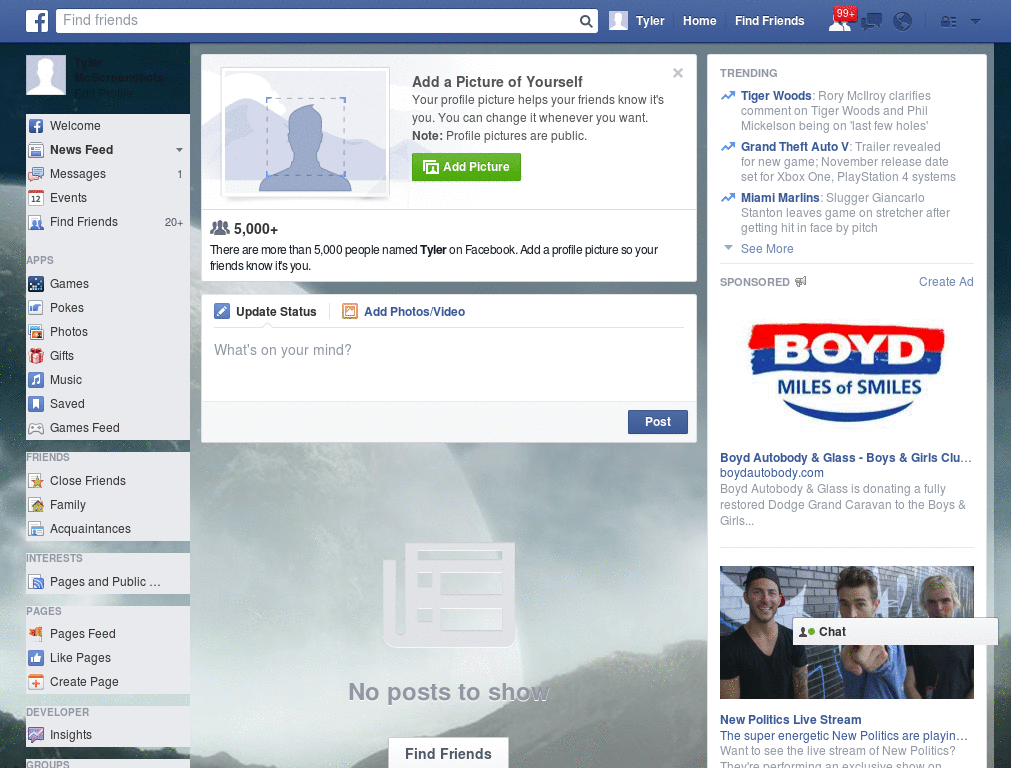This screenshot has width=1024, height=768.
Task: Open friend requests icon with 99+ badge
Action: click(840, 21)
